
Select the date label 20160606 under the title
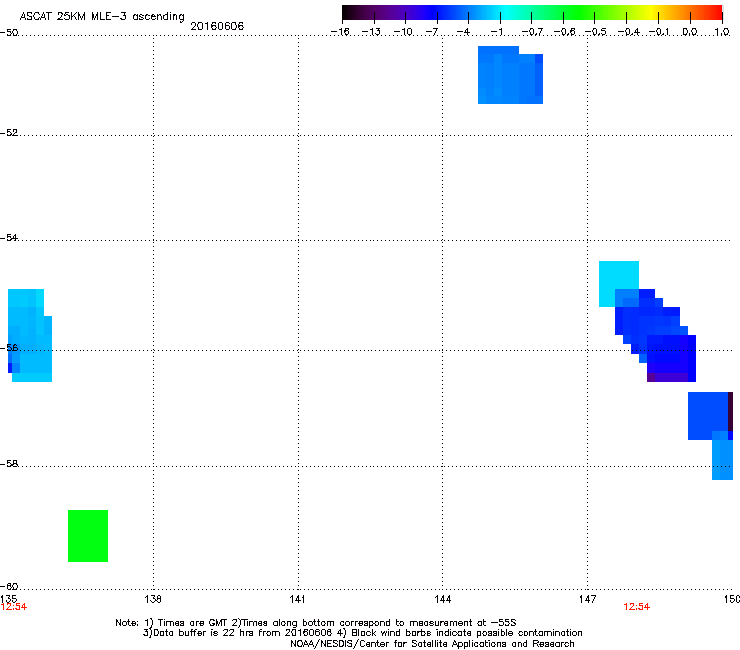(217, 26)
